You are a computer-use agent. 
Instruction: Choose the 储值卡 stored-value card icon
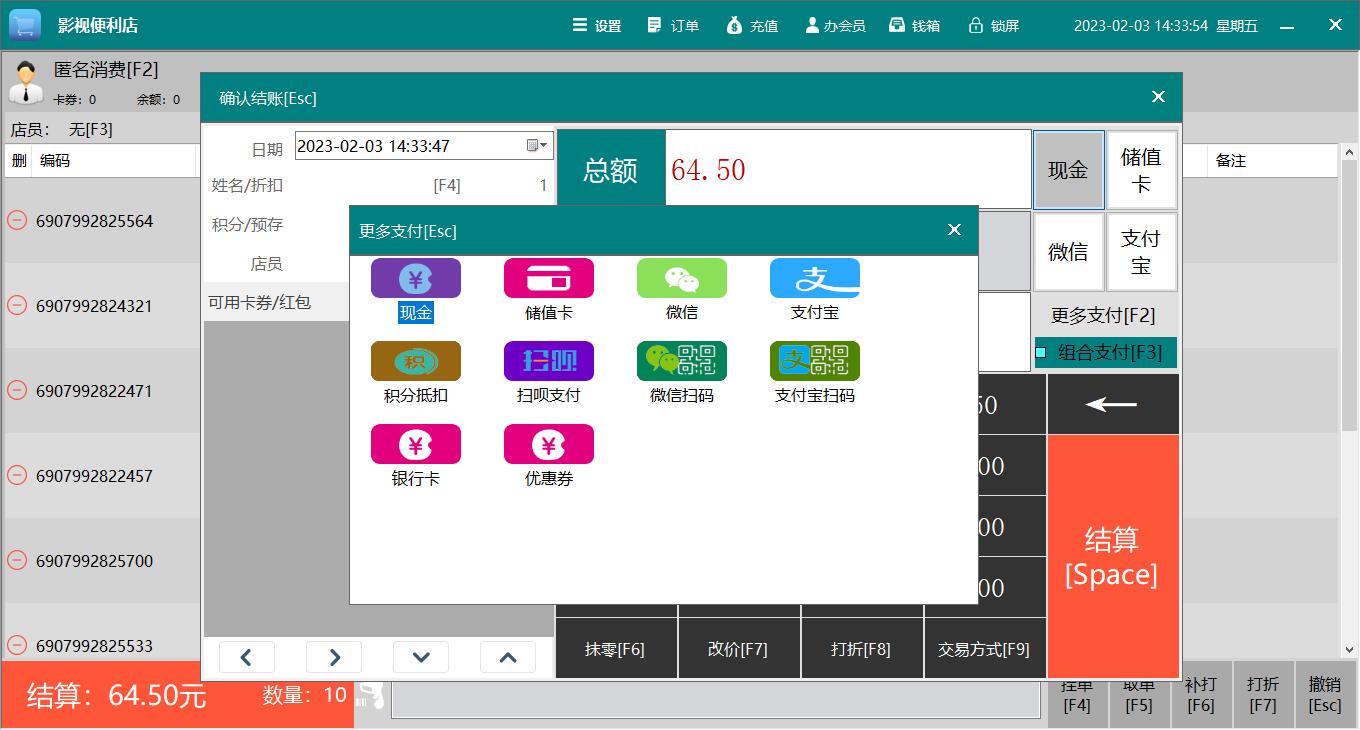tap(548, 279)
